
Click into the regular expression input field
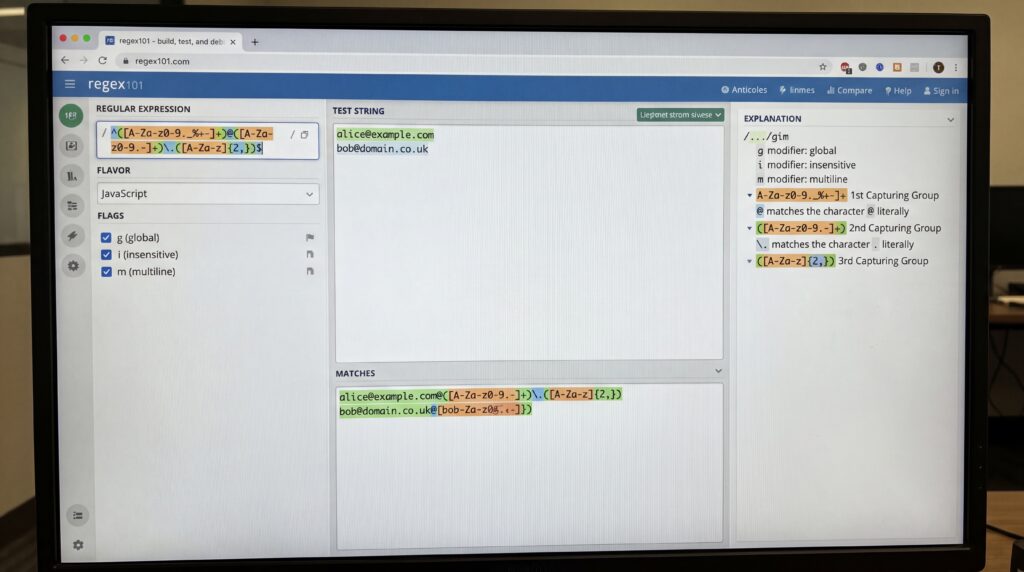[208, 140]
